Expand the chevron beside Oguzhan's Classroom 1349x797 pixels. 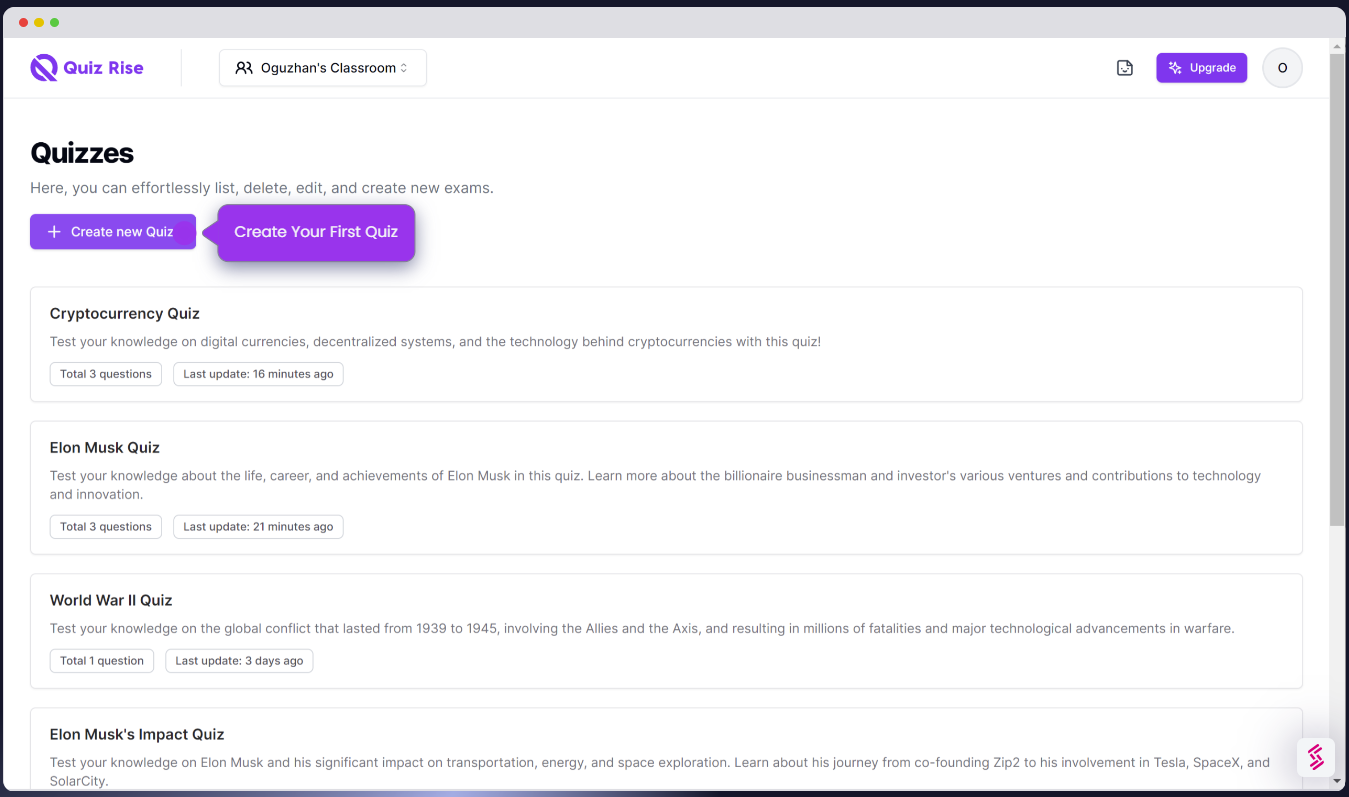404,67
